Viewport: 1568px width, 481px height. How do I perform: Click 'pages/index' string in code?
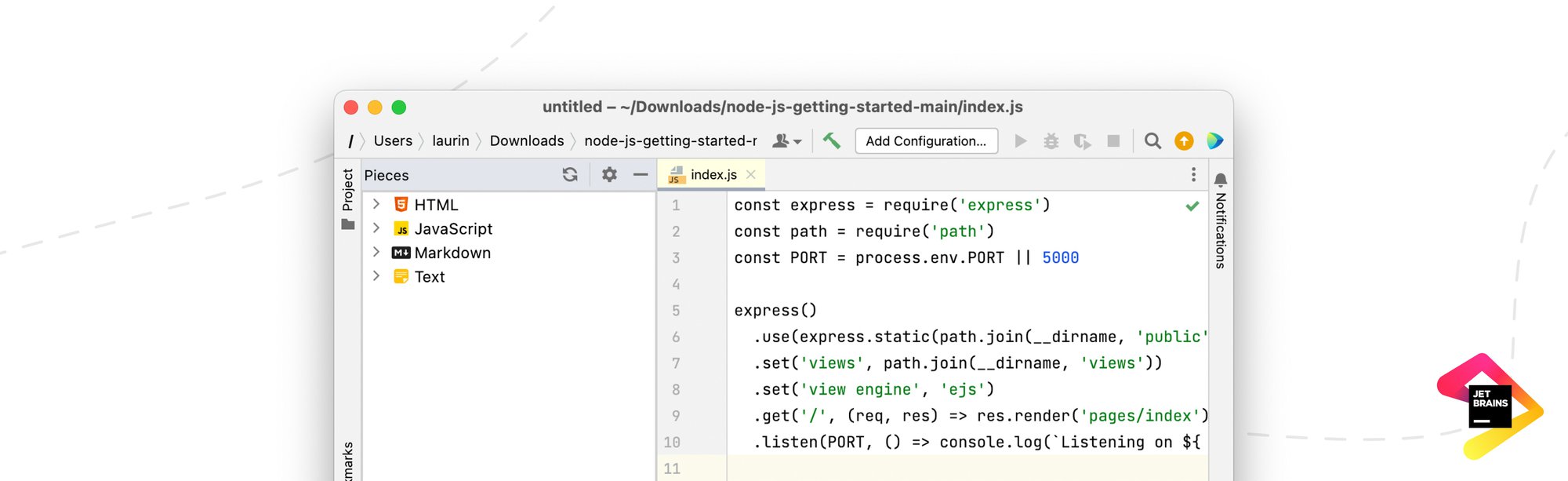(1141, 417)
